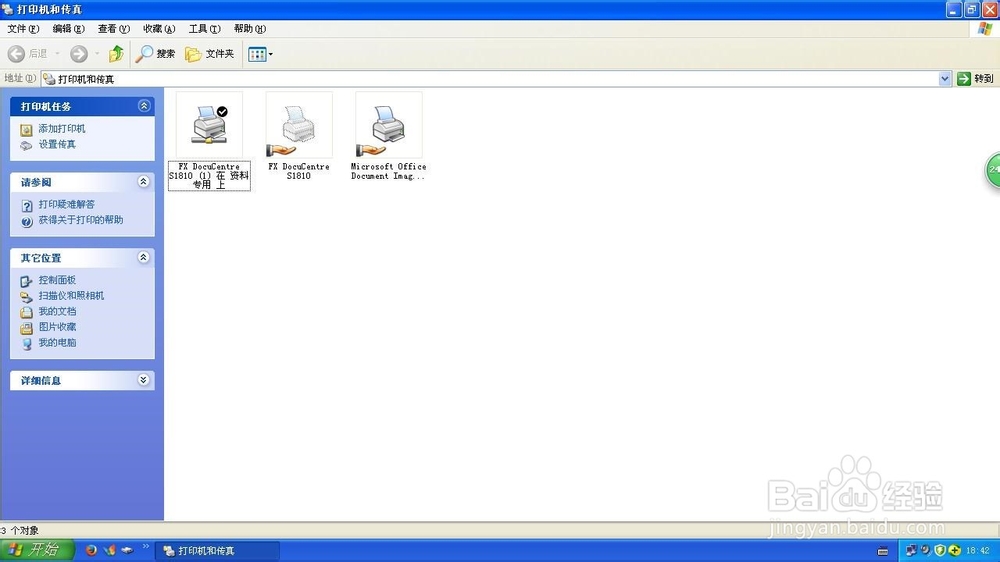Viewport: 1000px width, 562px height.
Task: Click the 开始 Start button
Action: coord(37,550)
